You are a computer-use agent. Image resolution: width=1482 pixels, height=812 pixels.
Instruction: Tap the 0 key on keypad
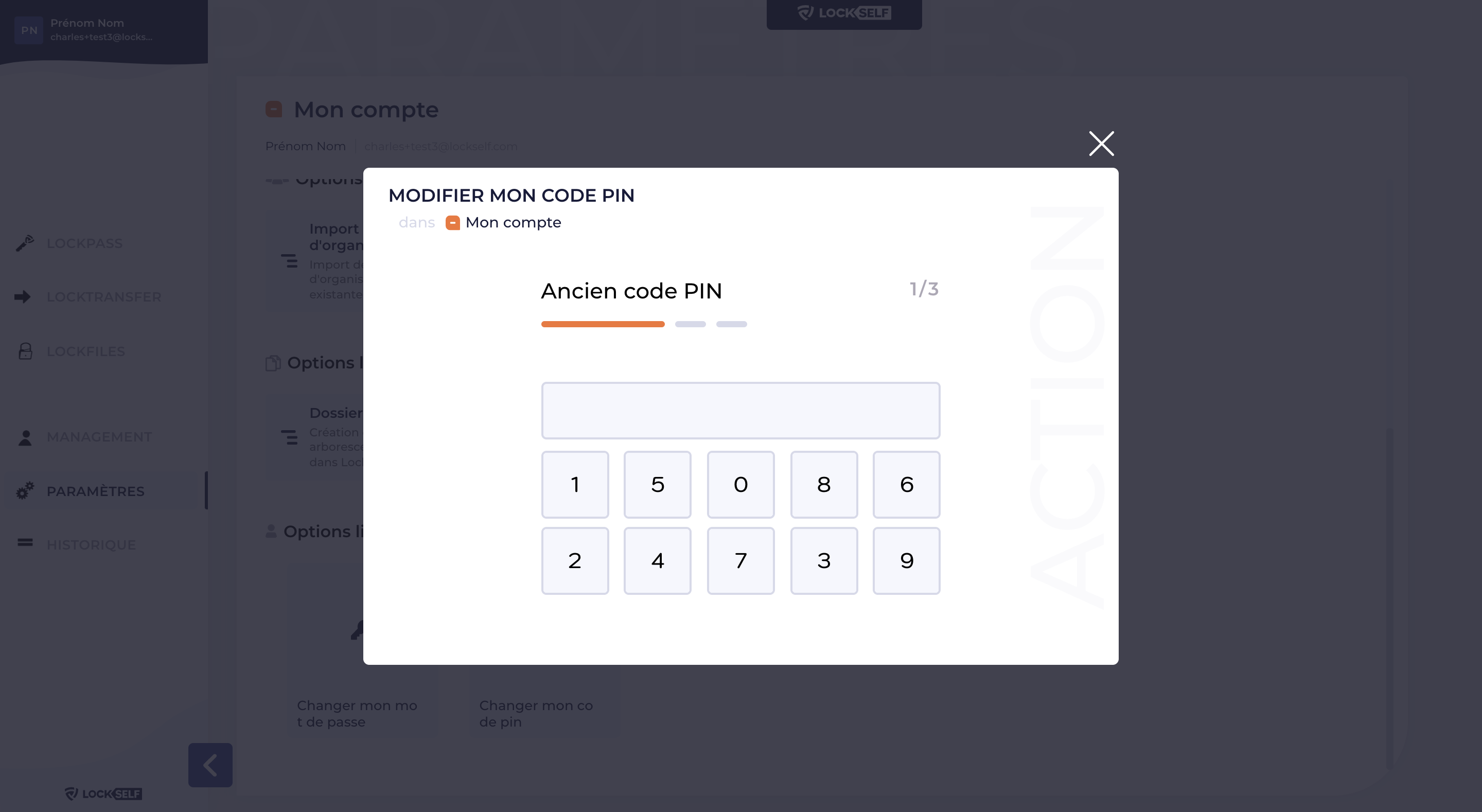(740, 485)
